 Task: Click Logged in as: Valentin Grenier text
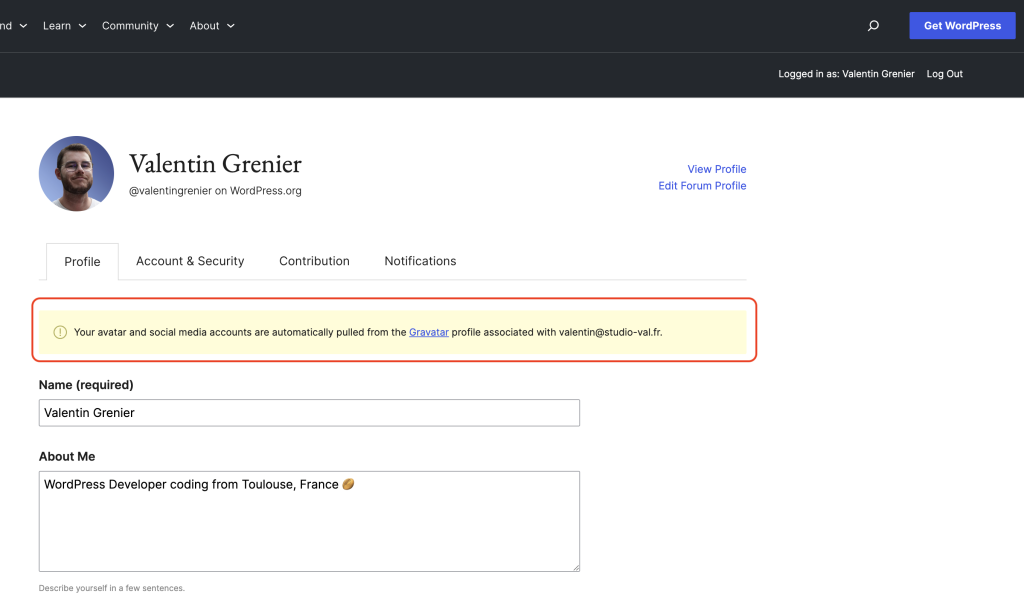[846, 74]
